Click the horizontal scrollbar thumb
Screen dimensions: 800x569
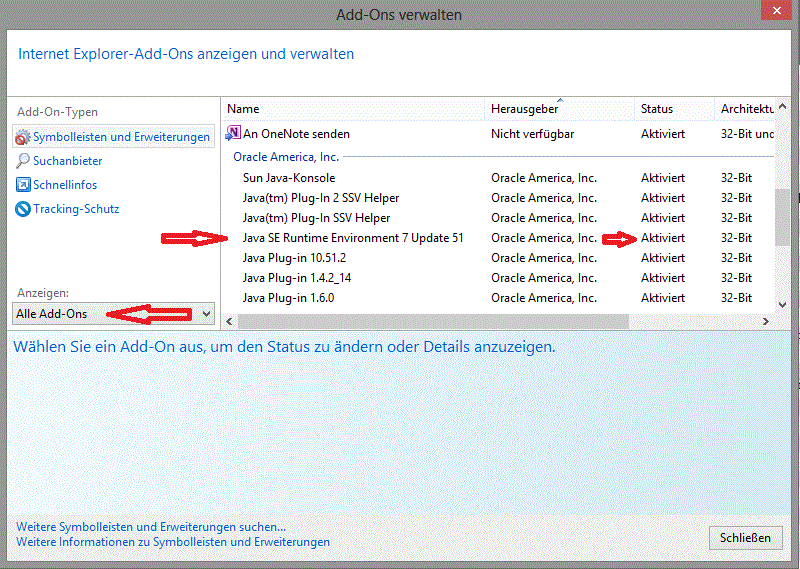[x=433, y=321]
